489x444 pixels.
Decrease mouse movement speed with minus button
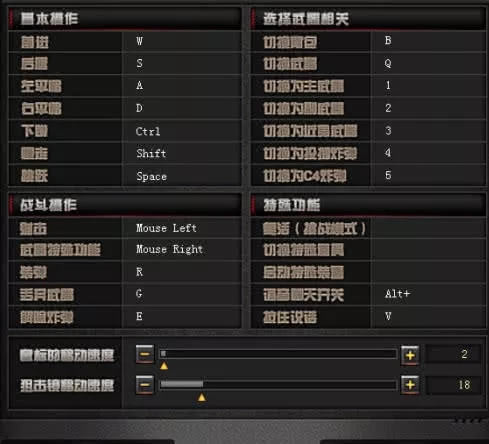(145, 354)
